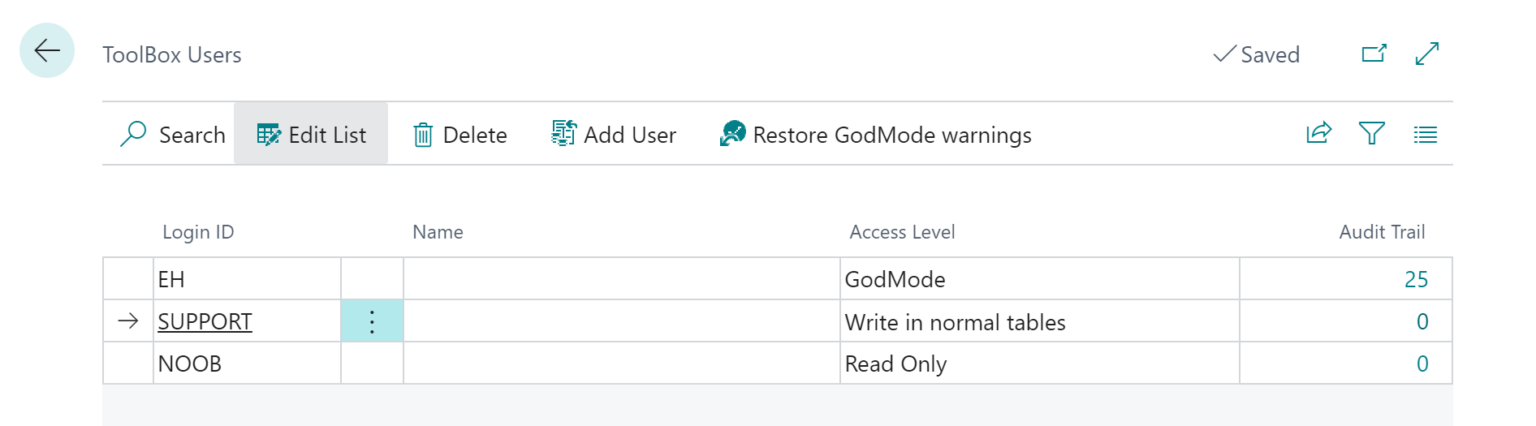
Task: Click EH audit trail count 25
Action: [x=1415, y=280]
